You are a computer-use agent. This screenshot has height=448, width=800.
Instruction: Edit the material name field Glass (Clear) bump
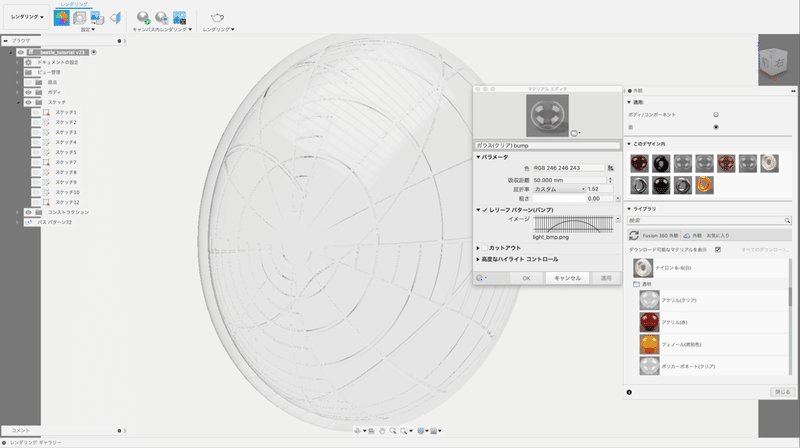pos(547,146)
